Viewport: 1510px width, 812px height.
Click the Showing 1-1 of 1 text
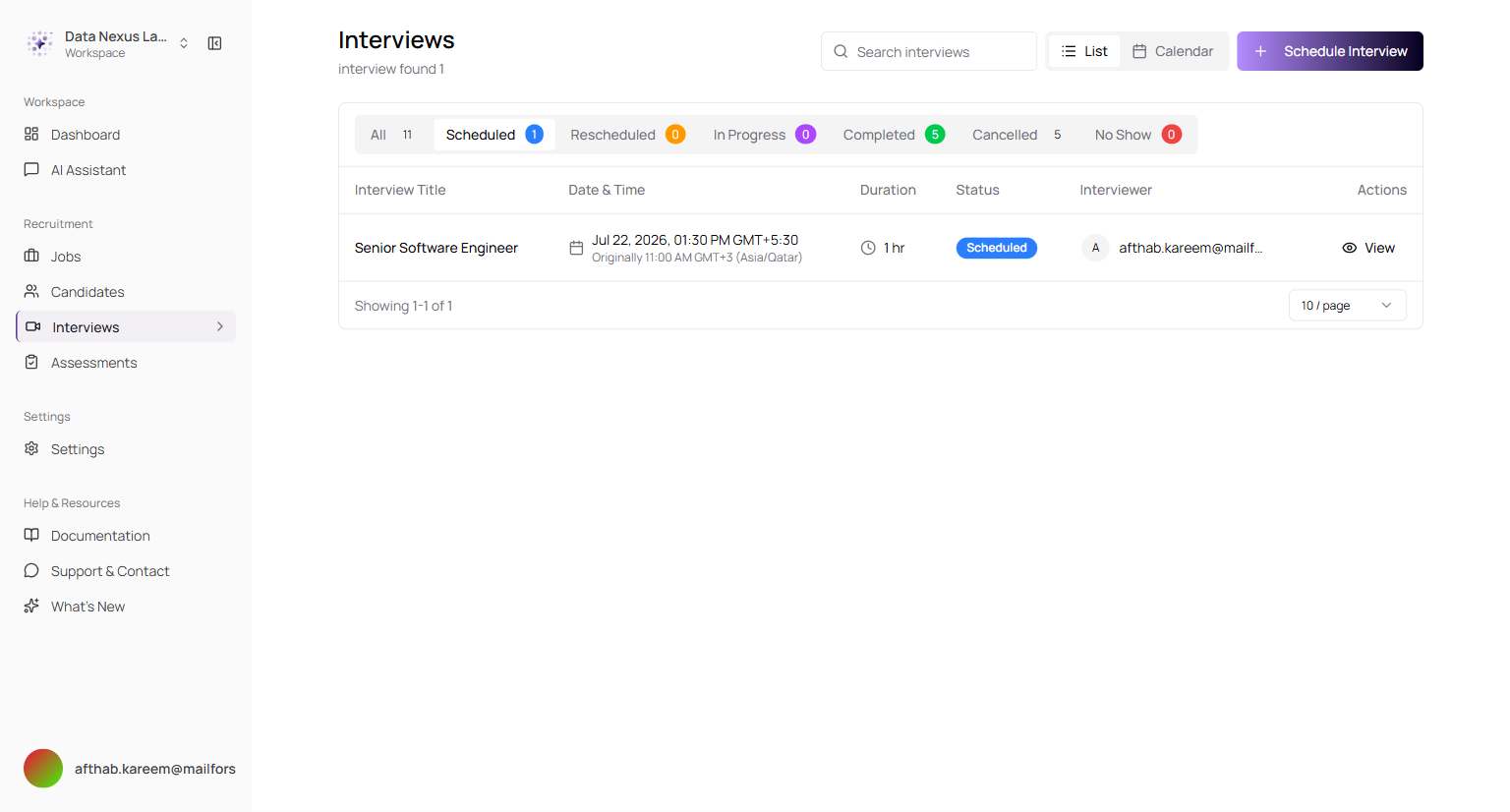click(403, 306)
